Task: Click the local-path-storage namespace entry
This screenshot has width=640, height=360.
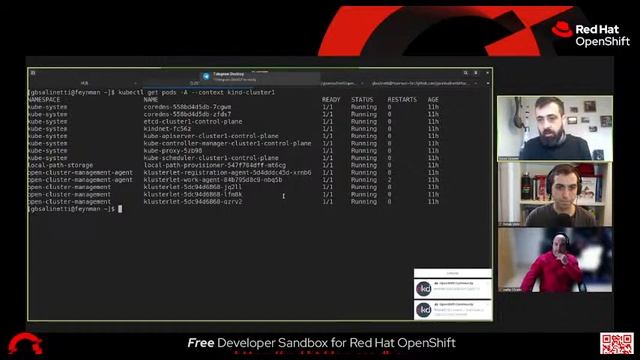Action: click(x=60, y=165)
